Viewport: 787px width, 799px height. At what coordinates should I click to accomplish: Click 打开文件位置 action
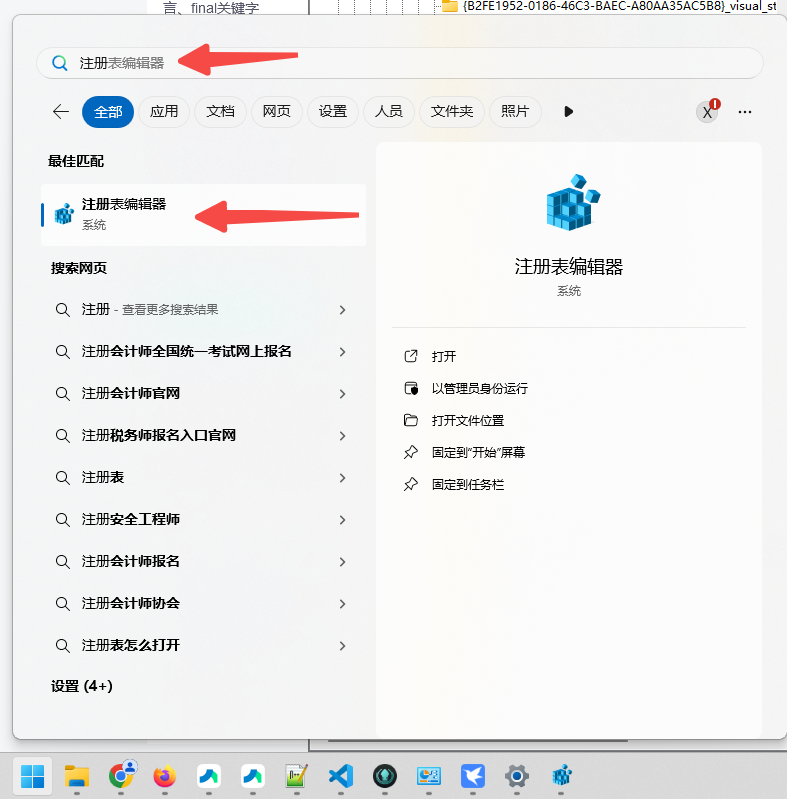point(467,420)
